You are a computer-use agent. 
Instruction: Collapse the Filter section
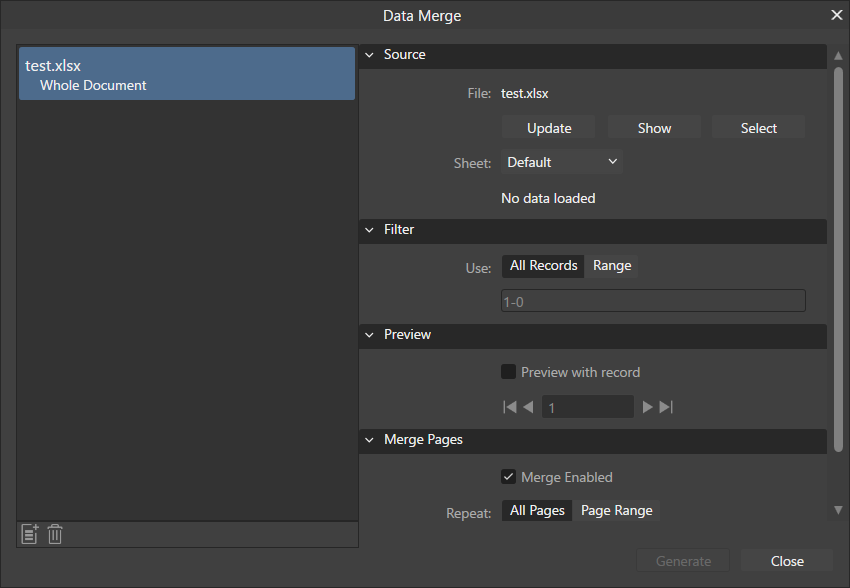[369, 230]
